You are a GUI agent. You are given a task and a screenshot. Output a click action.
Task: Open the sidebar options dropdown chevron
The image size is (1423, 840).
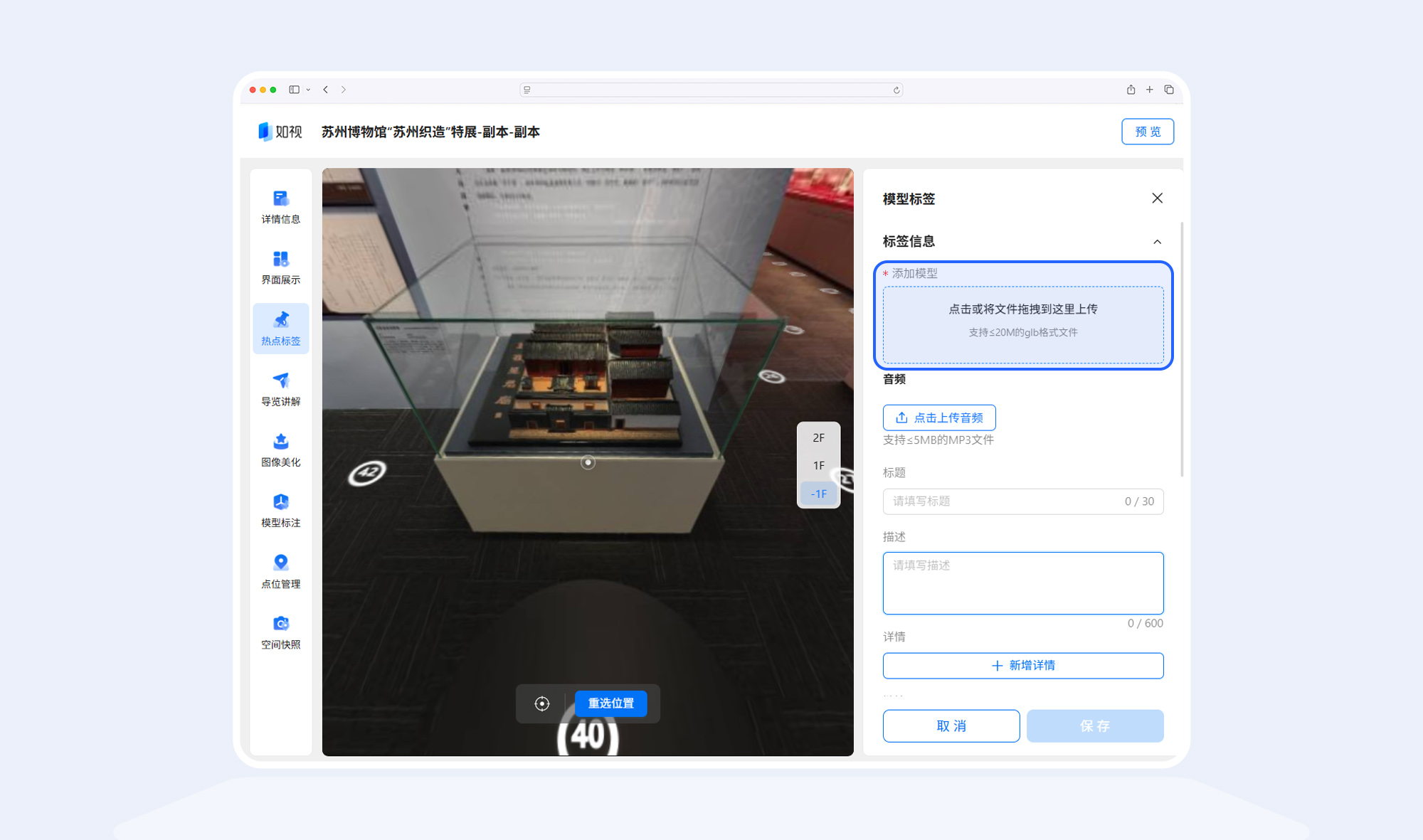308,90
